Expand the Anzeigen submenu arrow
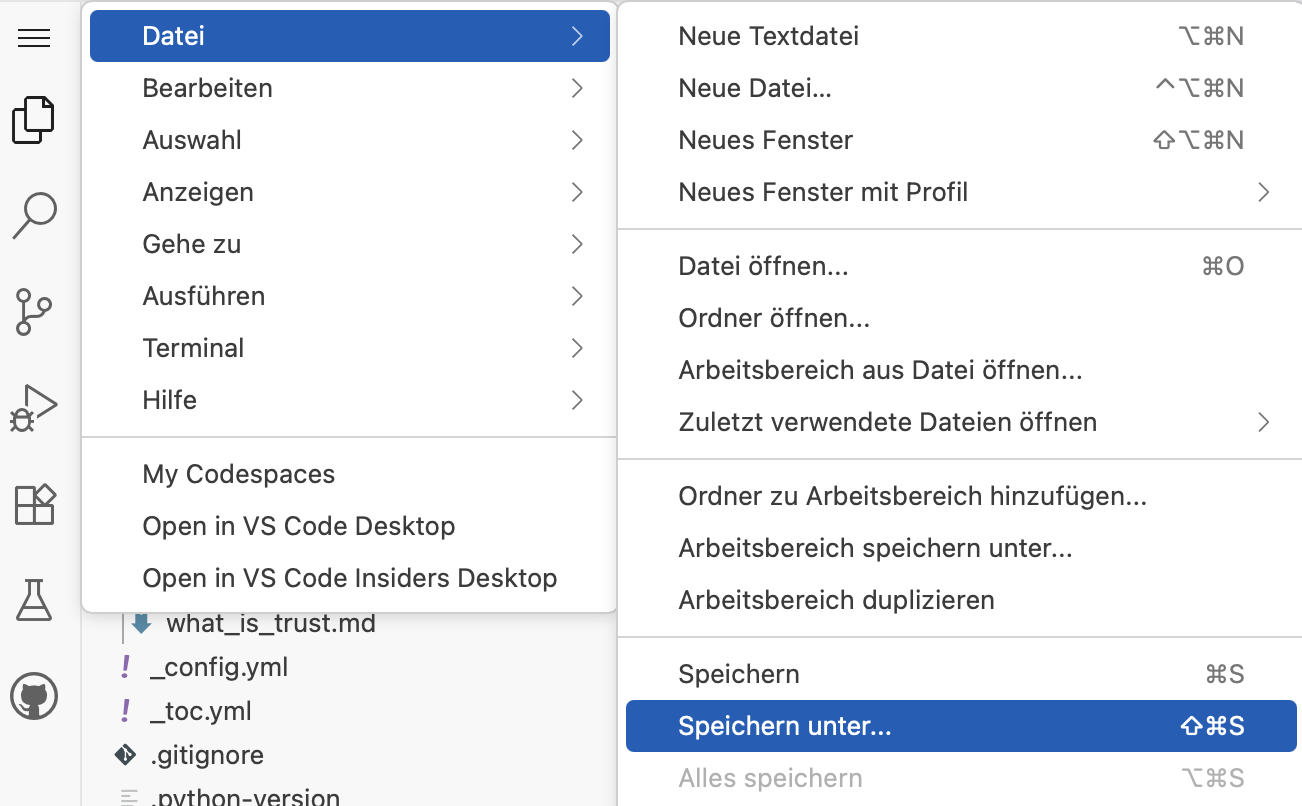This screenshot has width=1302, height=806. [577, 192]
